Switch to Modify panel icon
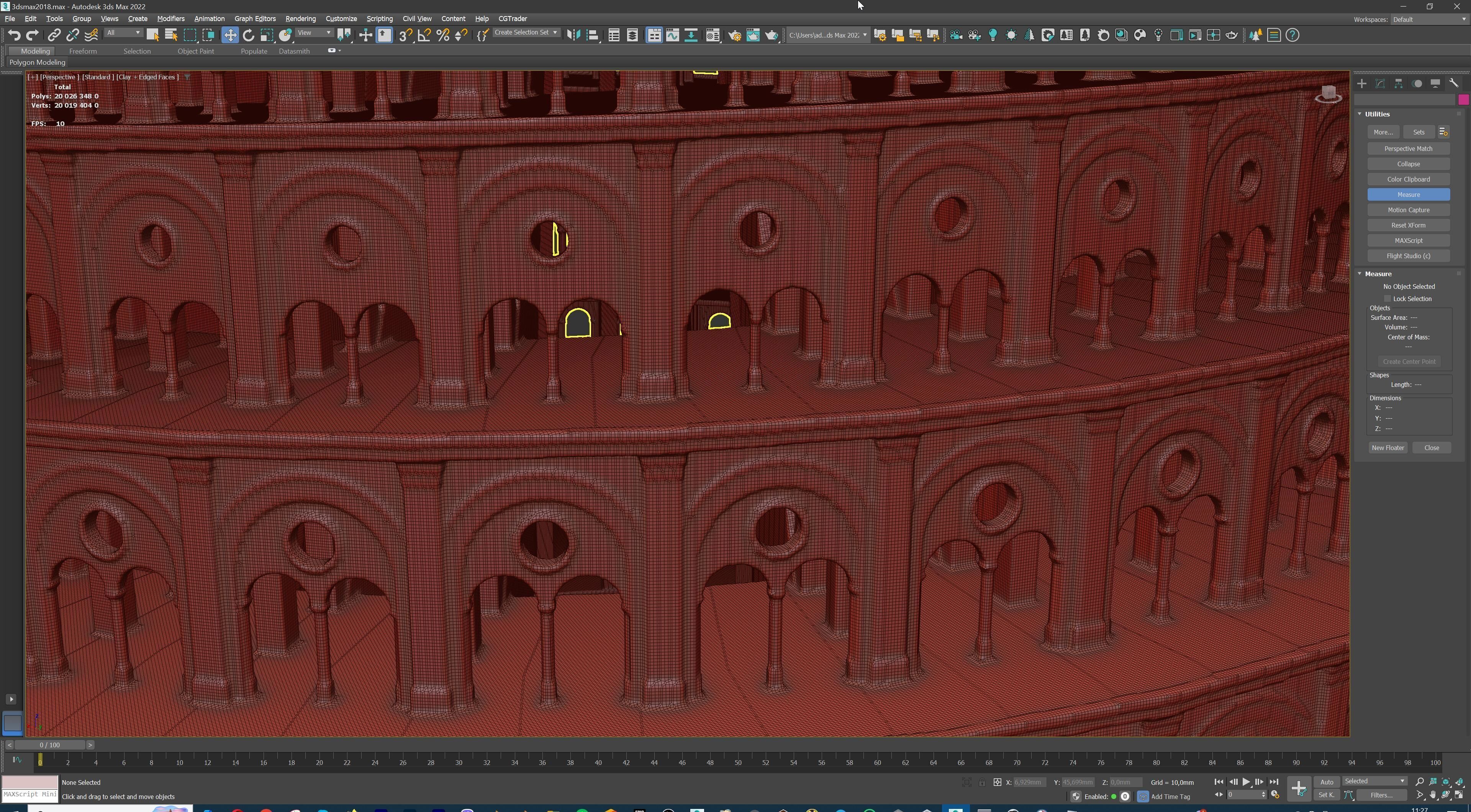Viewport: 1471px width, 812px height. [1380, 83]
